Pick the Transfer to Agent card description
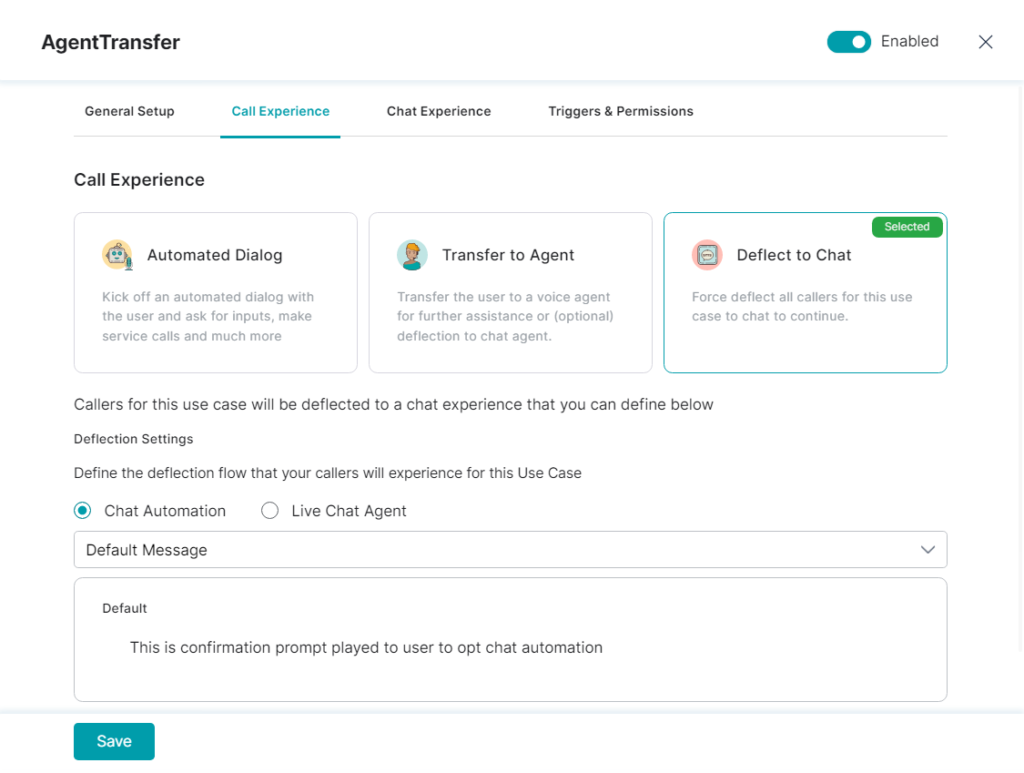Screen dimensions: 1024x773 click(x=505, y=316)
